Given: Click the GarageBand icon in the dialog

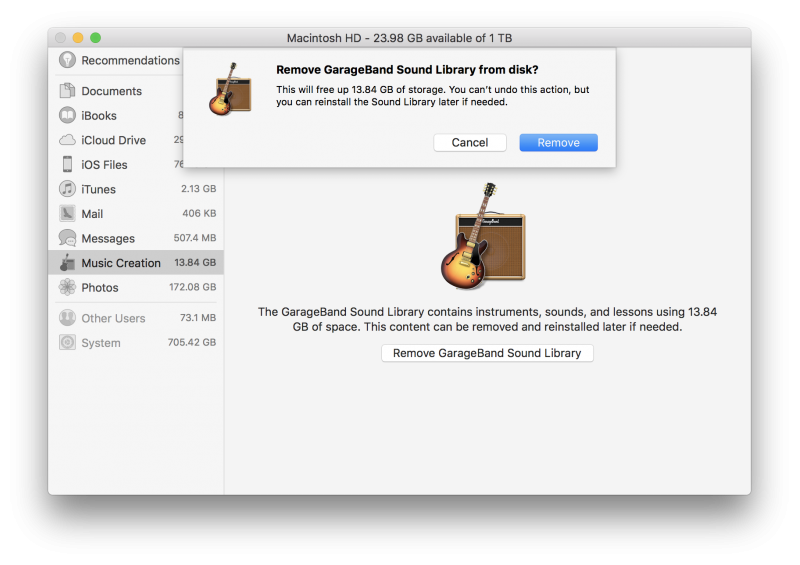Looking at the screenshot, I should tap(230, 89).
